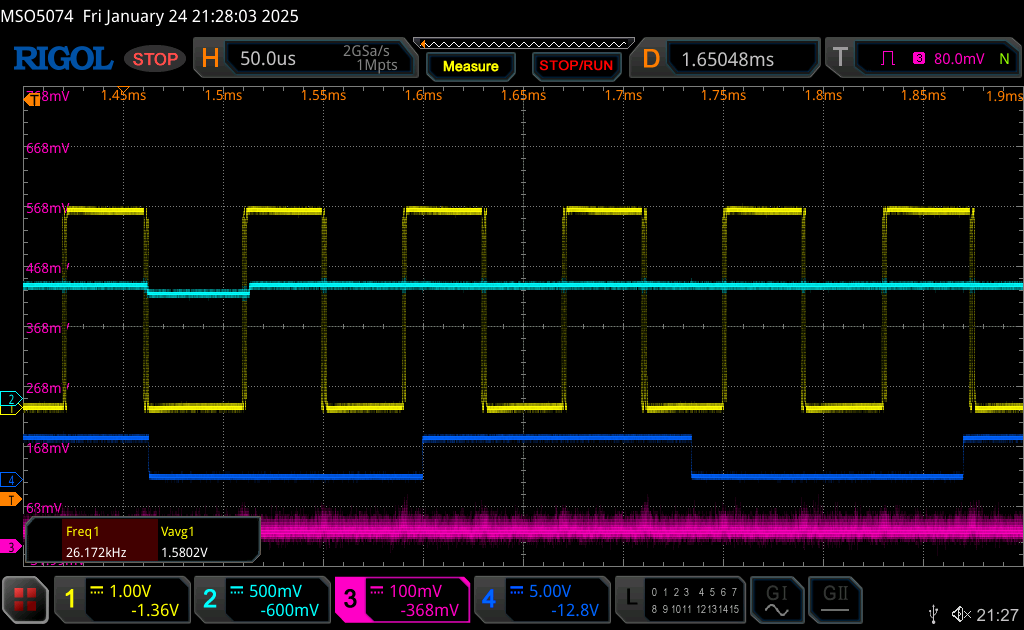
Task: Open the function navigation grid icon
Action: (25, 599)
